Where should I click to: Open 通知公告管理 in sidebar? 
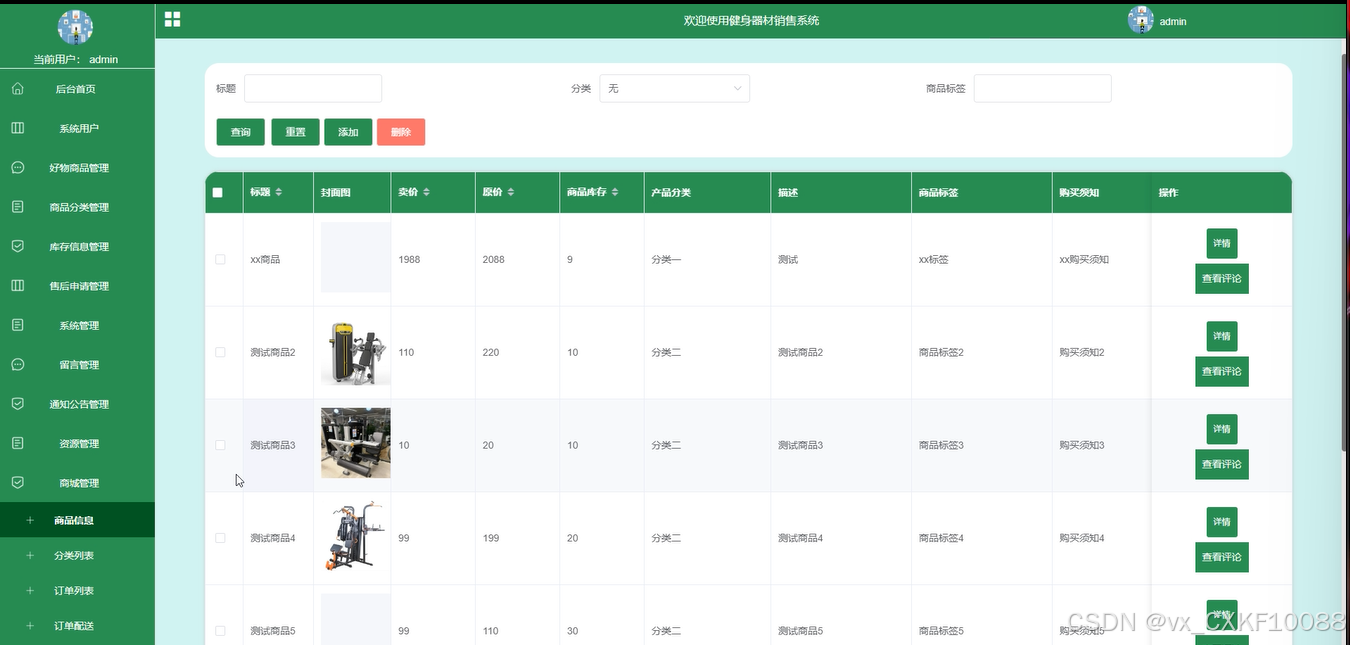click(x=77, y=404)
